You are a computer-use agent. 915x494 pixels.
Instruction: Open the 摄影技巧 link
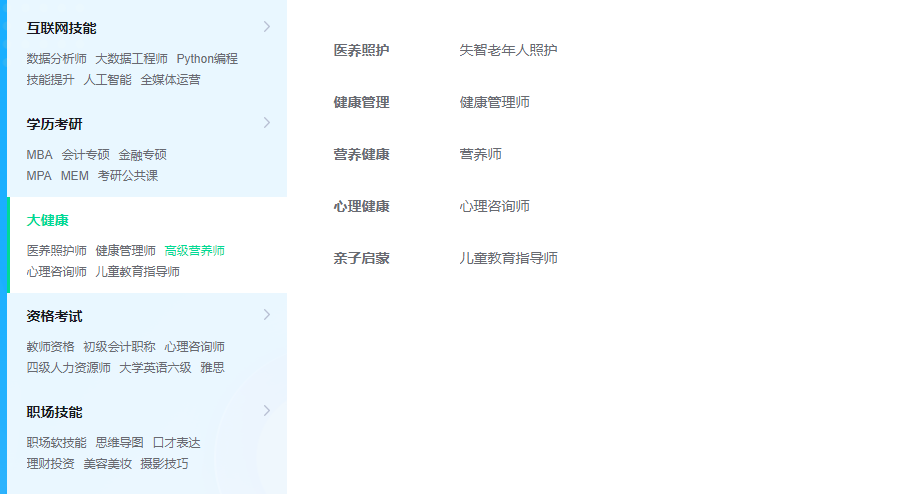[163, 464]
